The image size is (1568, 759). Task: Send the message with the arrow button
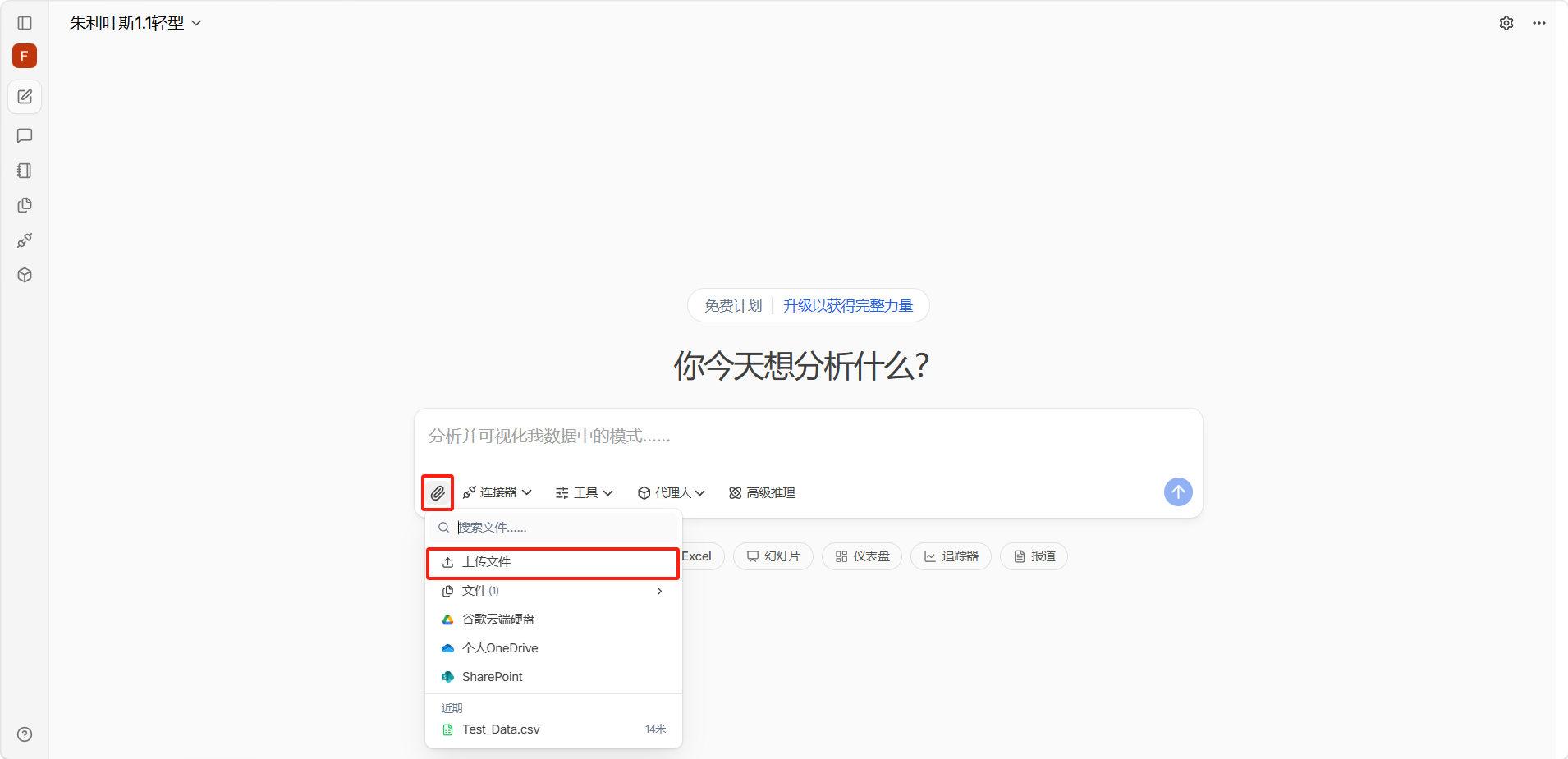pyautogui.click(x=1178, y=492)
